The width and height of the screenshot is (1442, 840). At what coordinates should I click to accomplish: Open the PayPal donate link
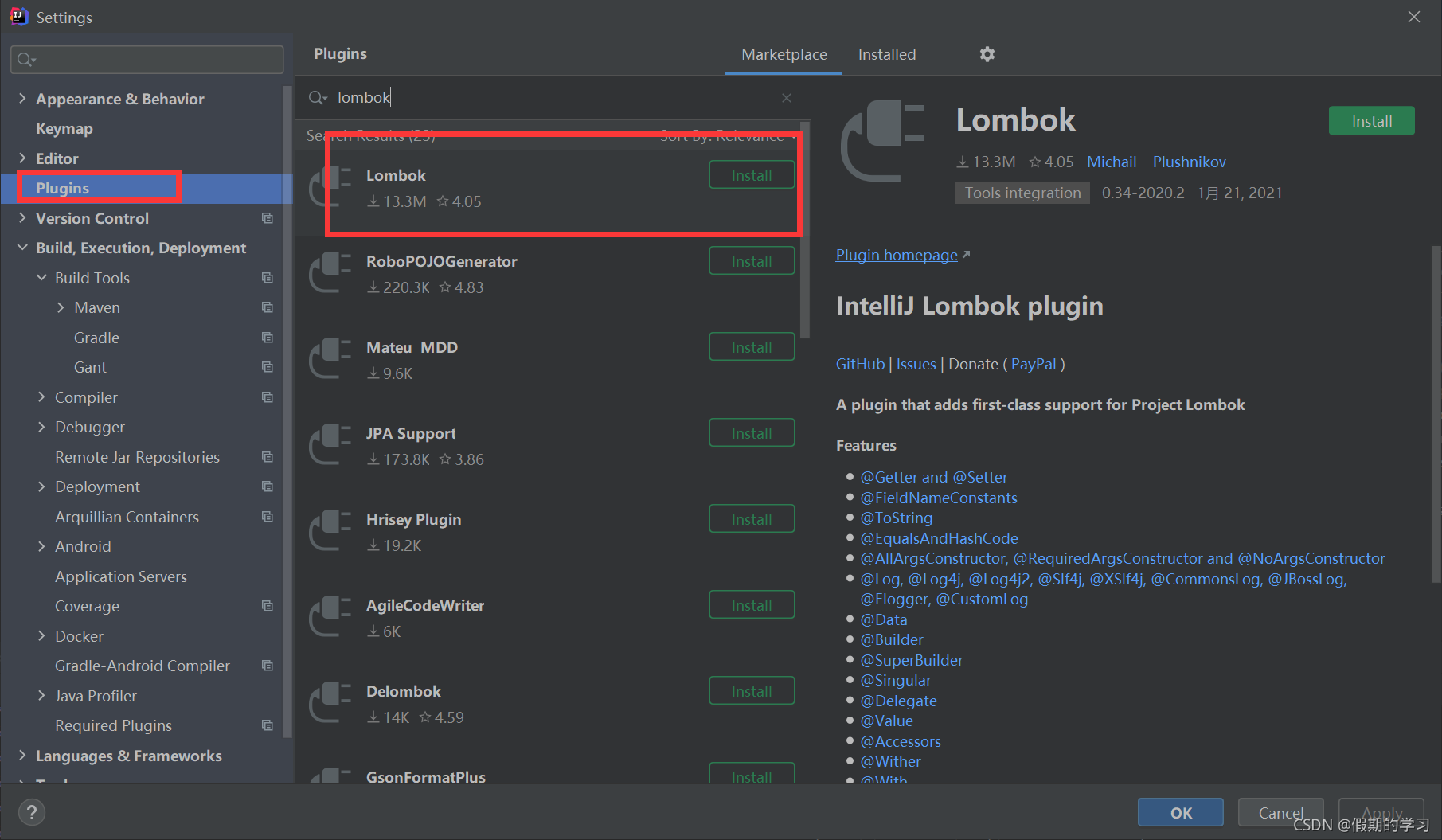(1034, 364)
